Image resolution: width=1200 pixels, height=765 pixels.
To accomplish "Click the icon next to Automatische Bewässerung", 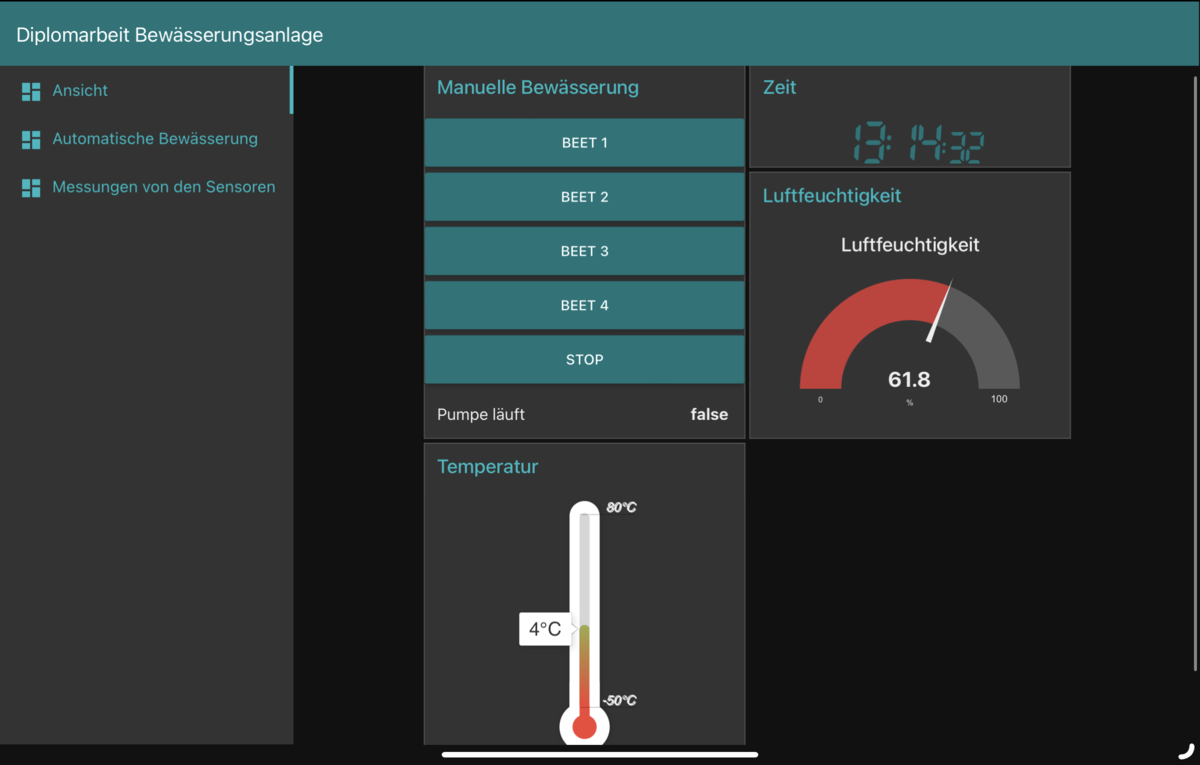I will (x=31, y=140).
